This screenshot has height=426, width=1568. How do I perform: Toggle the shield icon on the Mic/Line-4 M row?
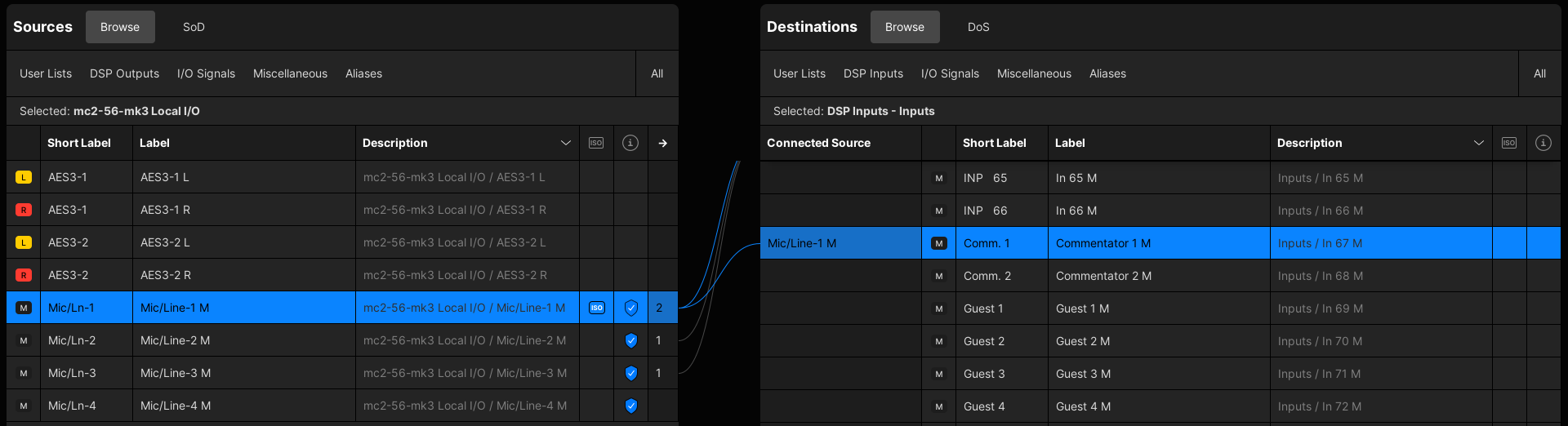pyautogui.click(x=630, y=406)
